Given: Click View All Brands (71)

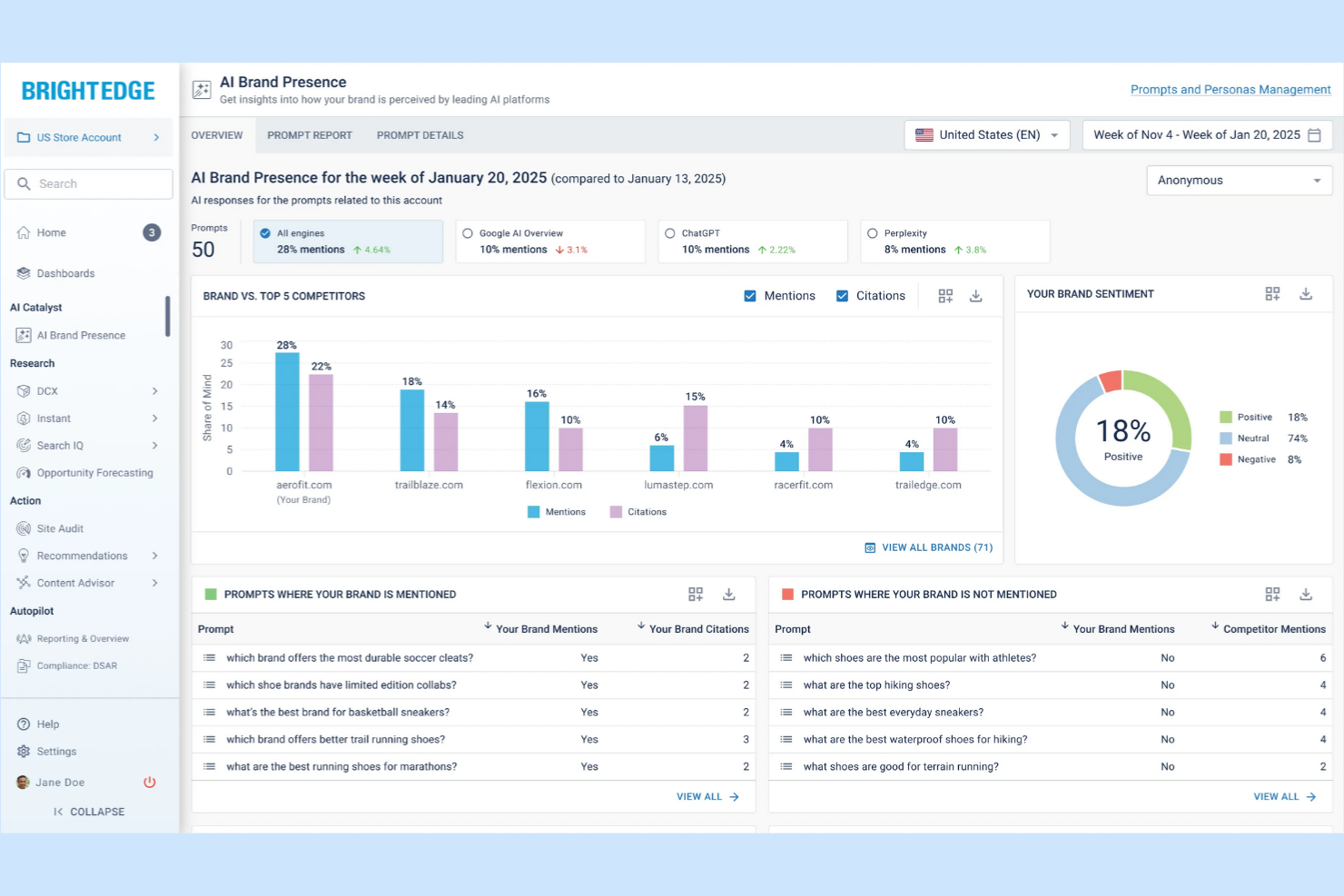Looking at the screenshot, I should [929, 547].
